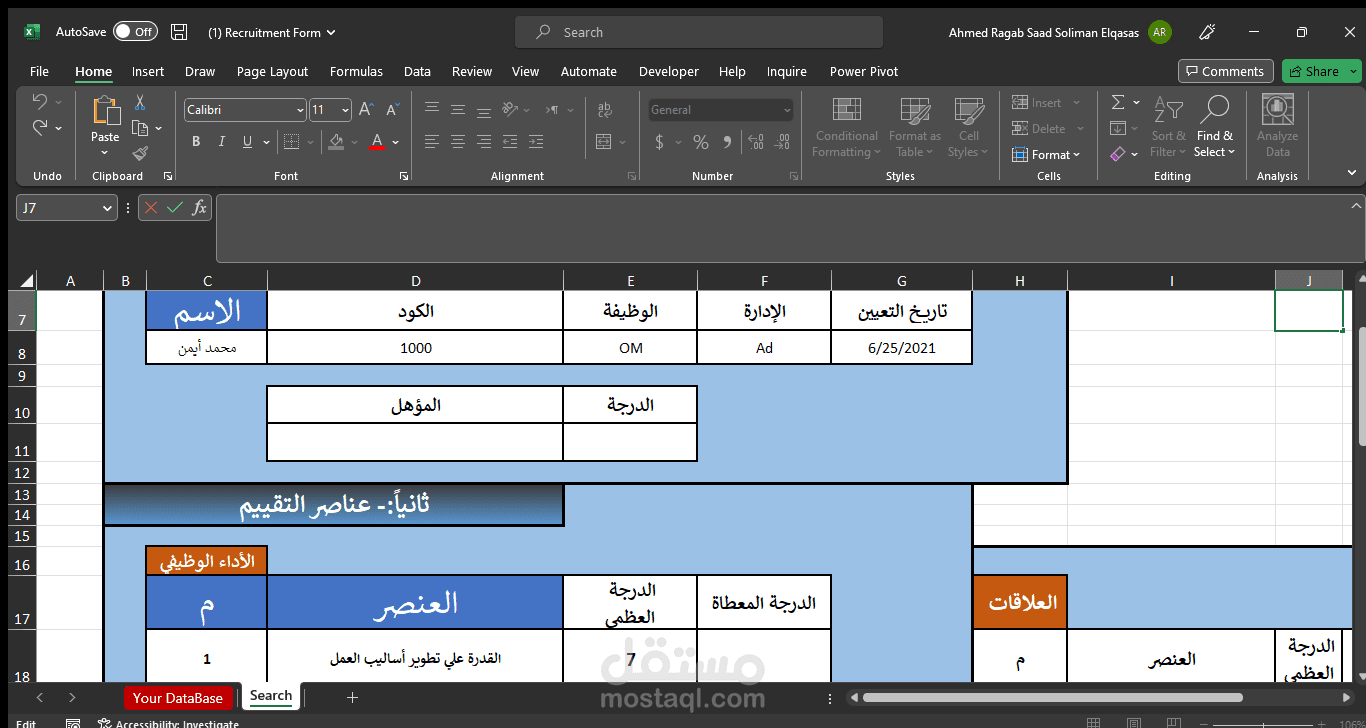Toggle Italic formatting
This screenshot has height=728, width=1366.
(222, 142)
